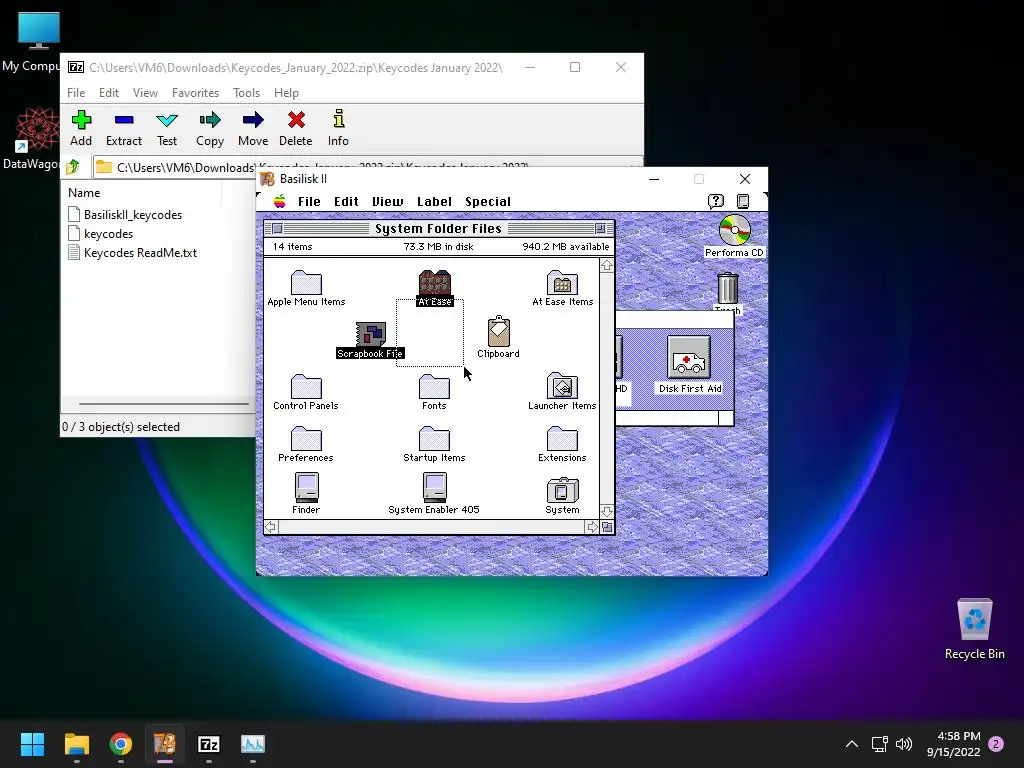Click the down scroll arrow in System Folder Files
Screen dimensions: 1024x768
607,511
